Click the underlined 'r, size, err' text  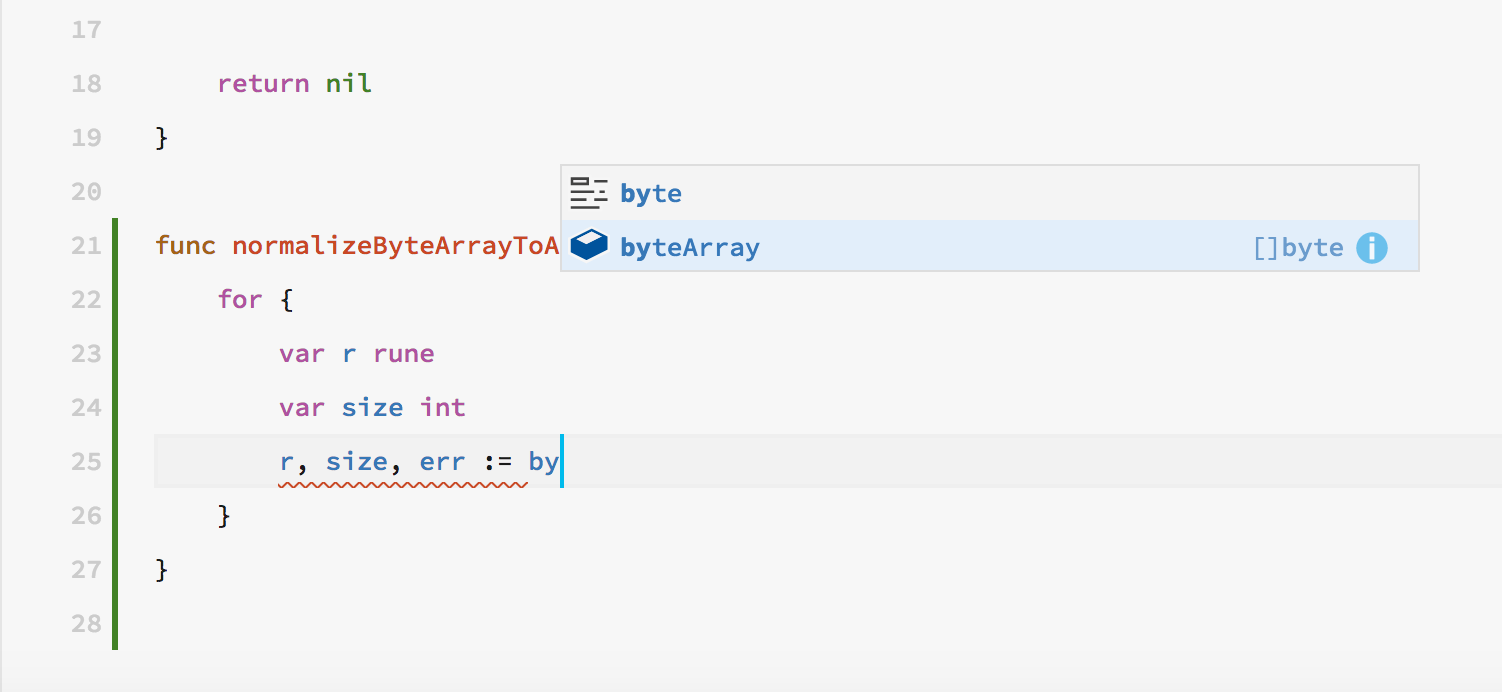[x=373, y=462]
